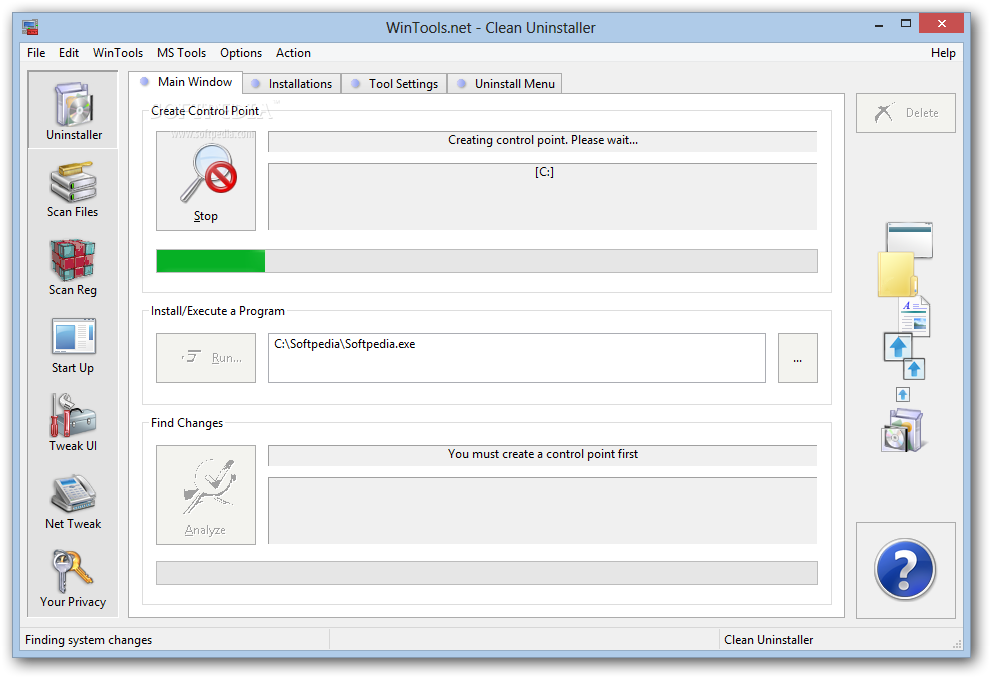Screen dimensions: 991x678
Task: Click the program path input field
Action: tap(516, 358)
